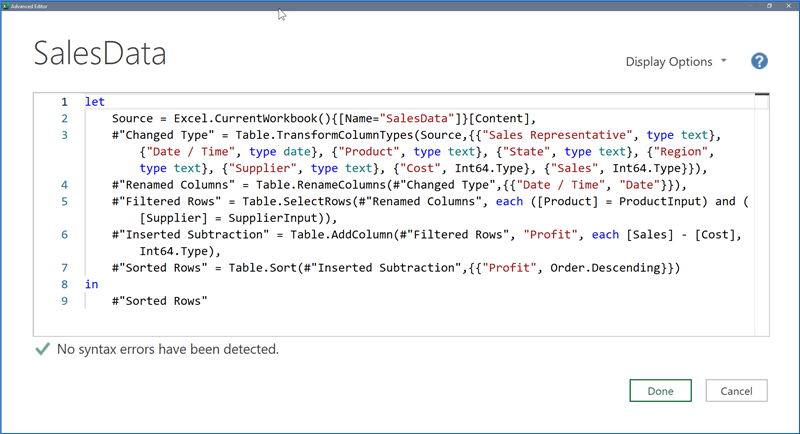
Task: Open the help question mark icon
Action: tap(759, 61)
